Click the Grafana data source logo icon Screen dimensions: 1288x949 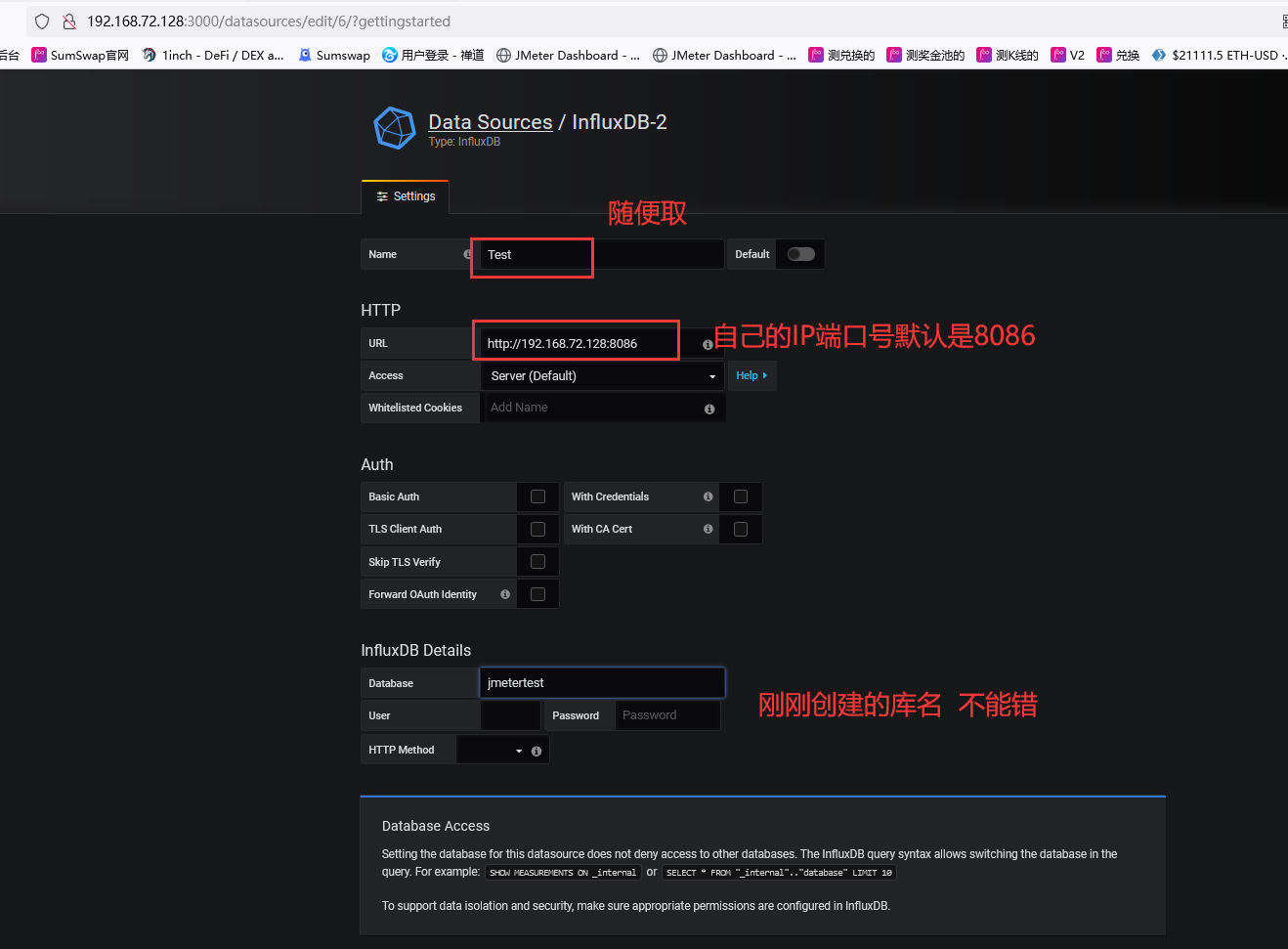click(395, 128)
